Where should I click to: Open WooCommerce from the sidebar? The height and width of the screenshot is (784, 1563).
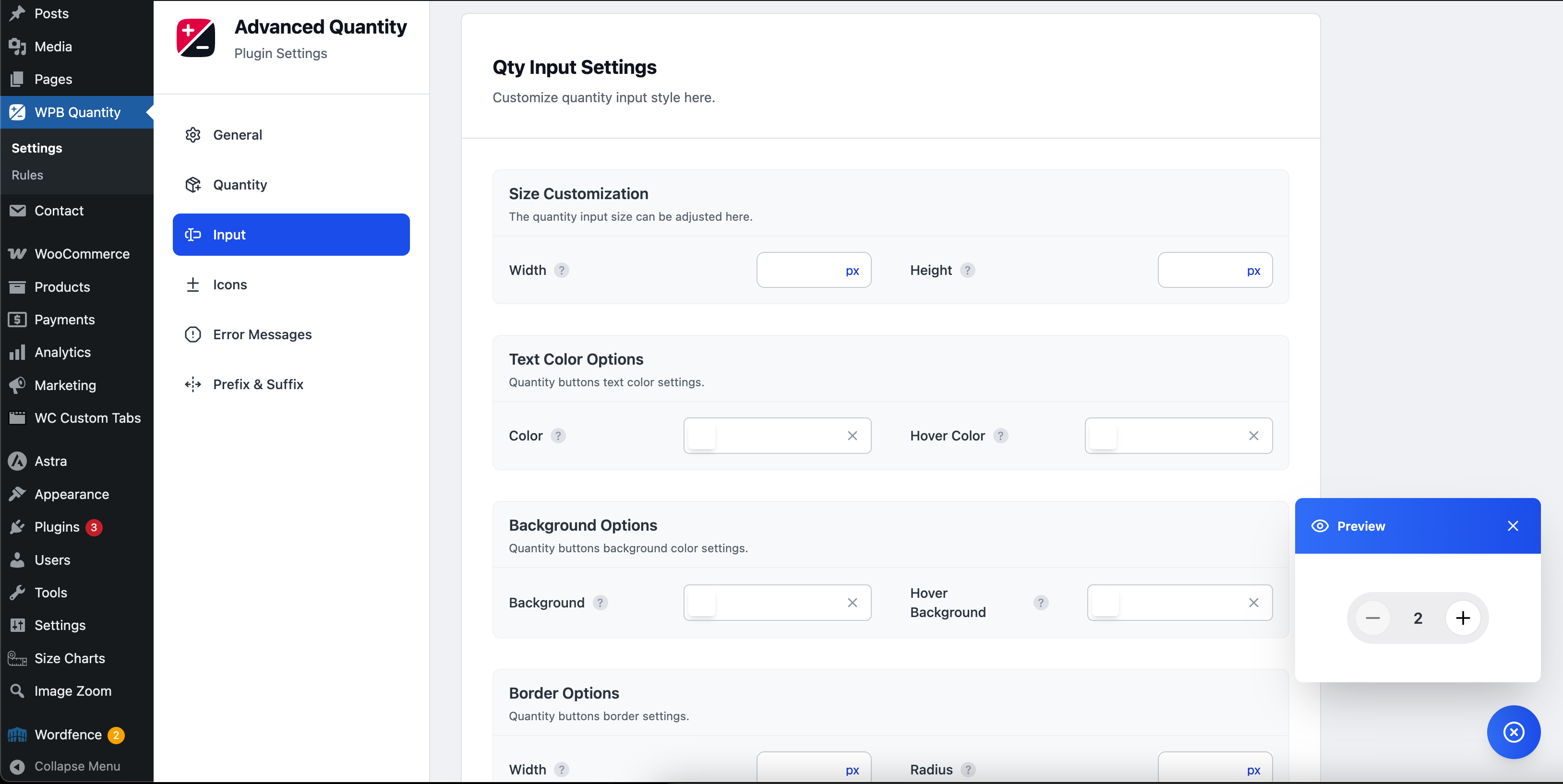tap(82, 254)
